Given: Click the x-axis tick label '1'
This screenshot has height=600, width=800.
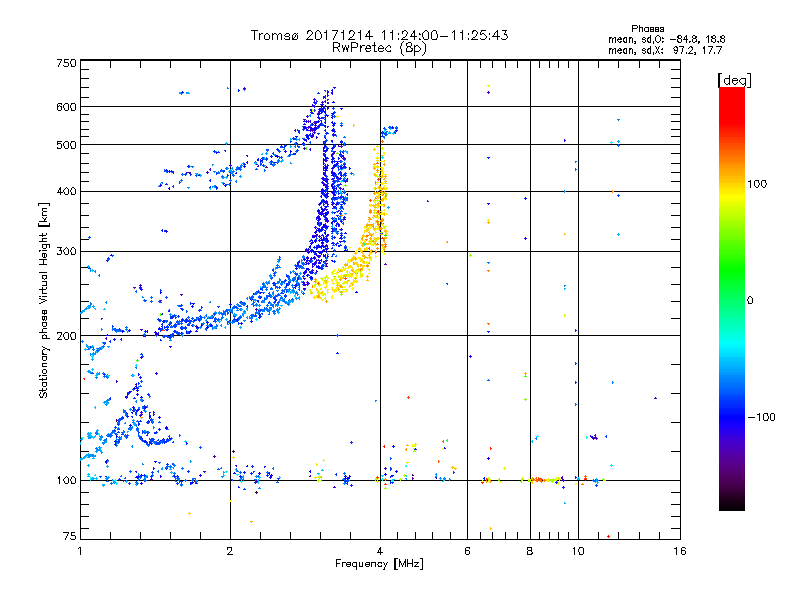Looking at the screenshot, I should pyautogui.click(x=80, y=551).
